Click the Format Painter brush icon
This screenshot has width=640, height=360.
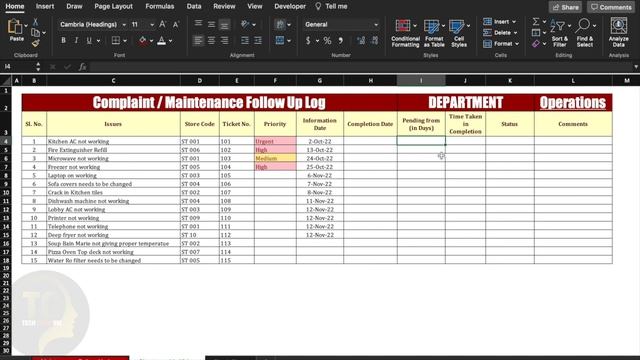36,42
